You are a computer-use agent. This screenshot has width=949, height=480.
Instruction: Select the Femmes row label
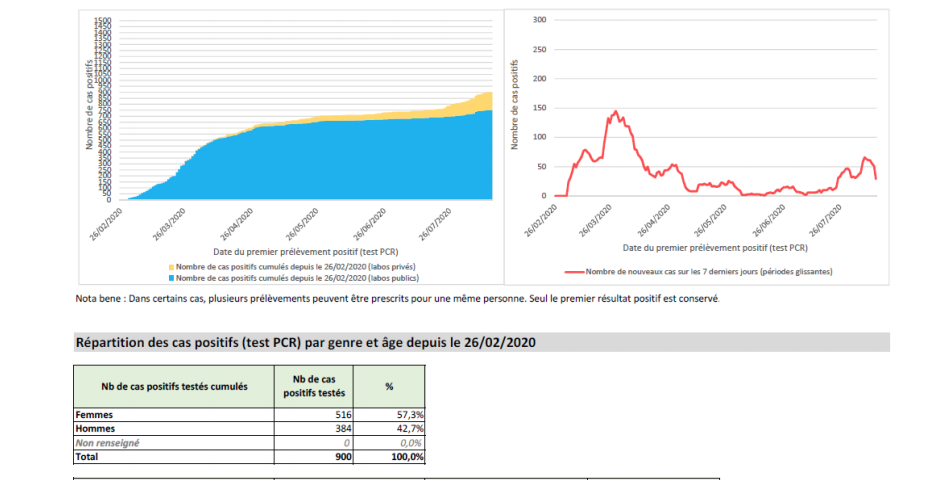tap(95, 413)
